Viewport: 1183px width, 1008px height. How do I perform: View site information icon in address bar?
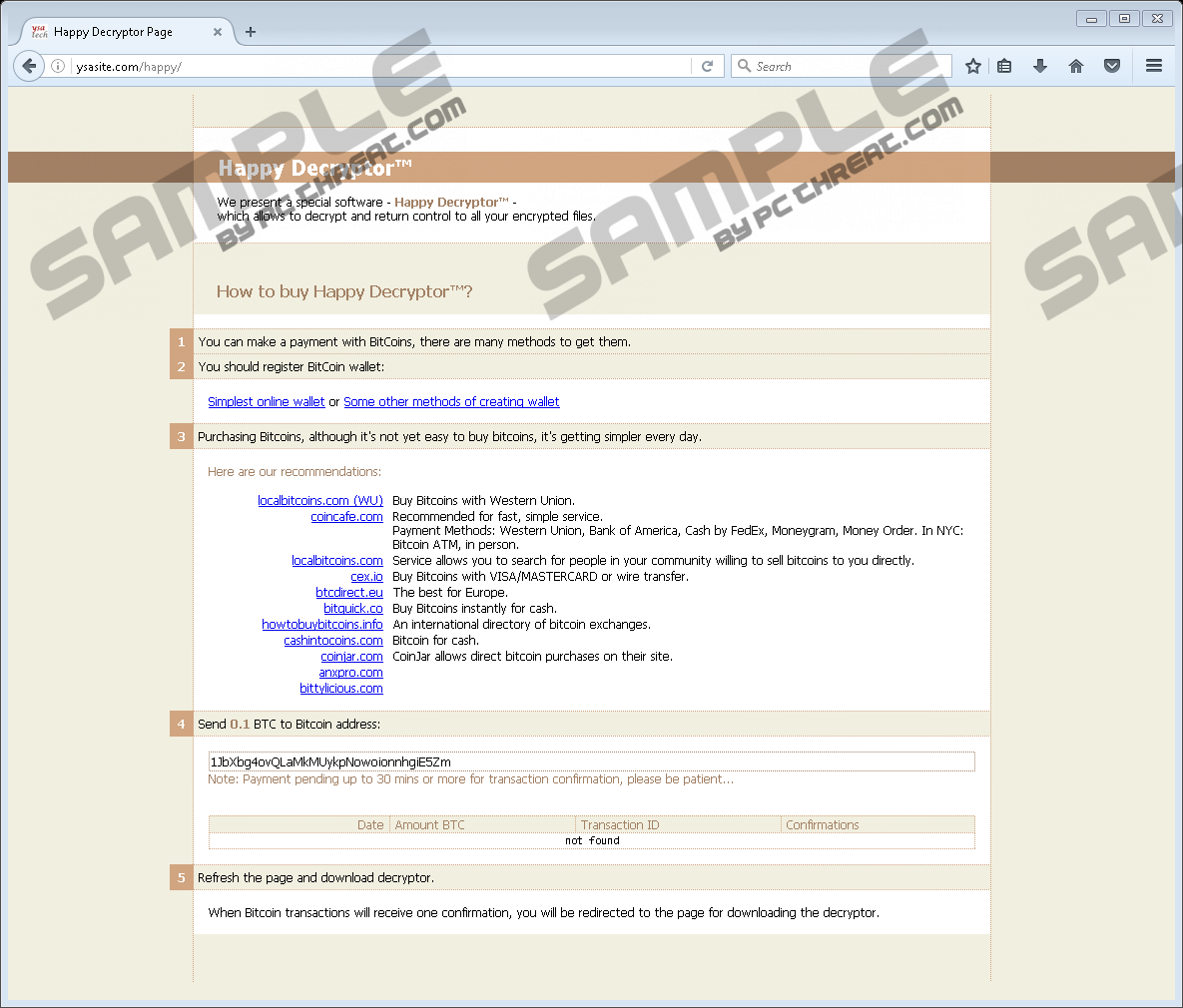coord(58,66)
